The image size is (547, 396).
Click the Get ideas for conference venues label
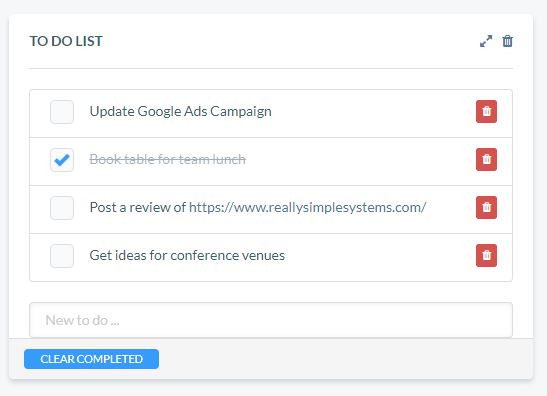187,255
